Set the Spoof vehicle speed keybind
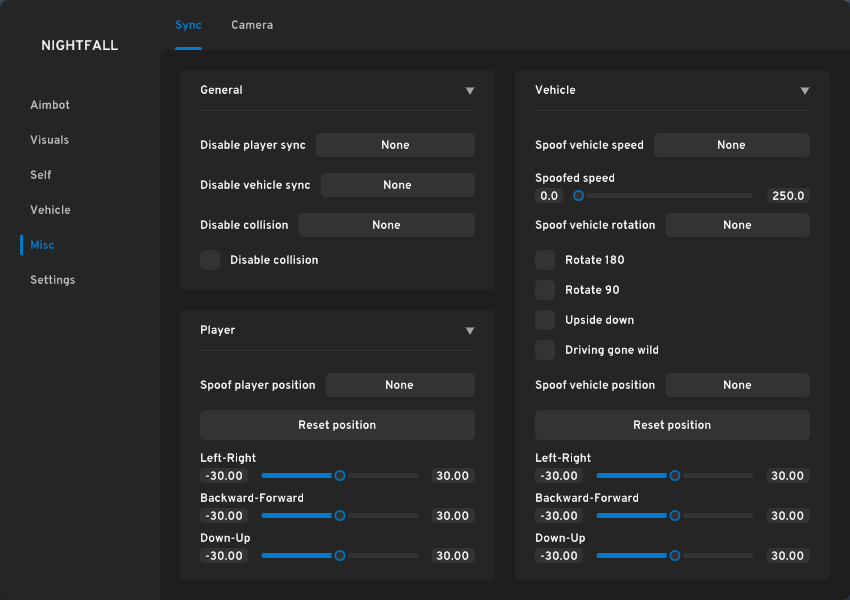 (x=731, y=145)
